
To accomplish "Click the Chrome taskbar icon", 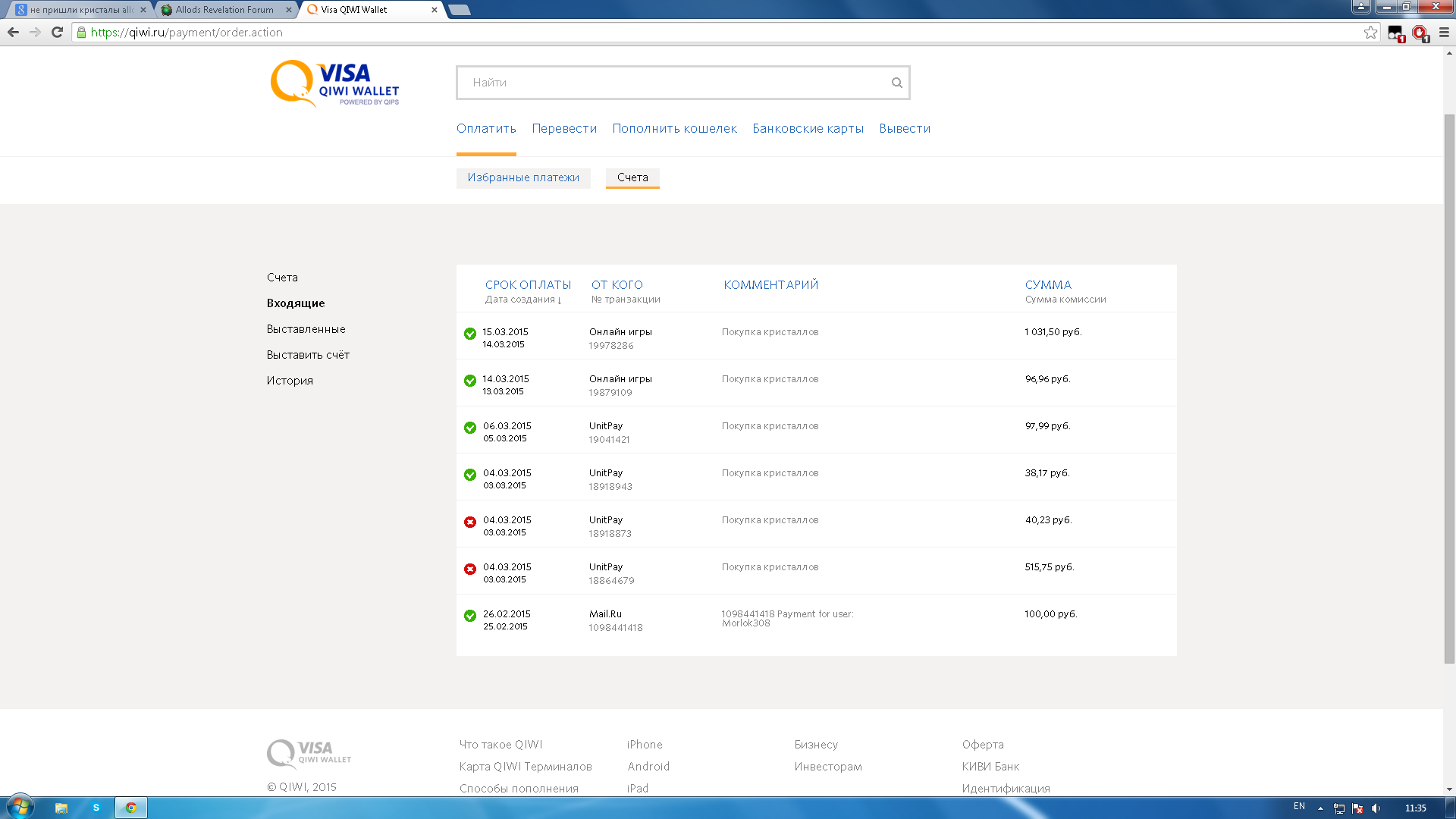I will pyautogui.click(x=131, y=808).
